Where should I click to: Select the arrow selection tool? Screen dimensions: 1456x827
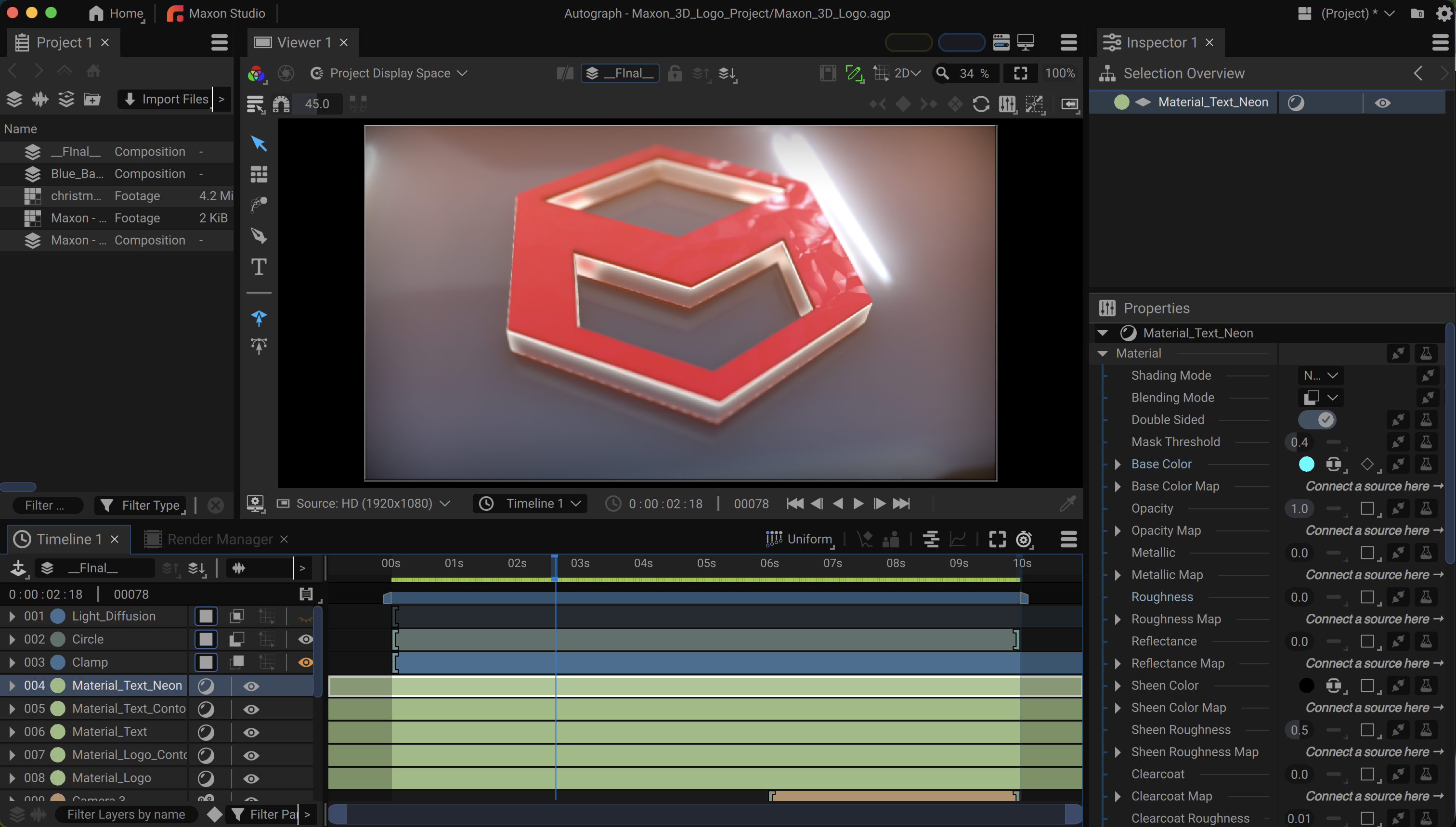[259, 143]
